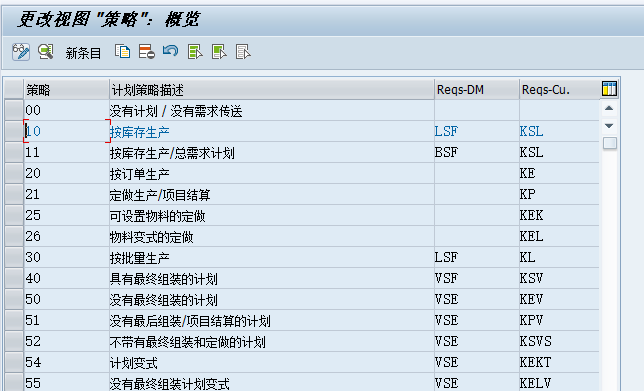
Task: Select row marker for strategy 25
Action: tap(14, 215)
